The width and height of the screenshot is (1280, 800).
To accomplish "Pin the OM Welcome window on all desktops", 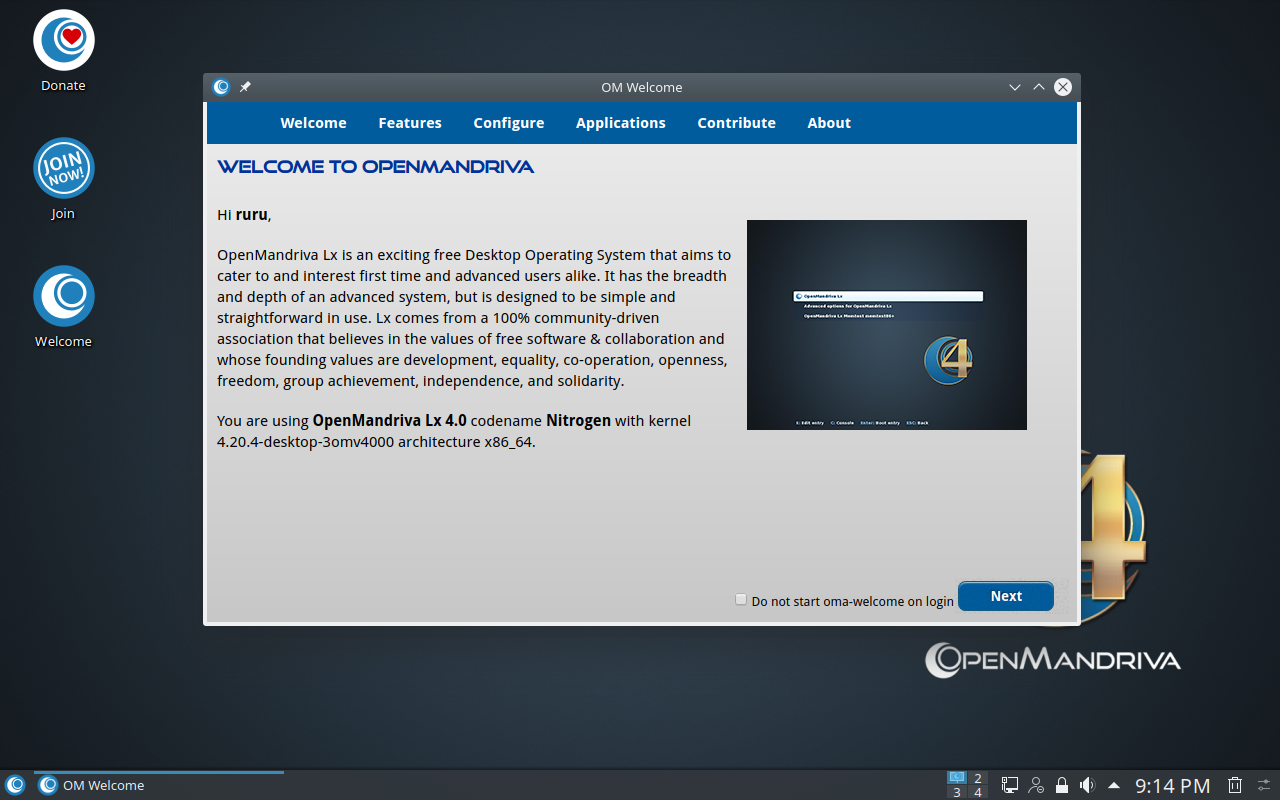I will (x=245, y=87).
